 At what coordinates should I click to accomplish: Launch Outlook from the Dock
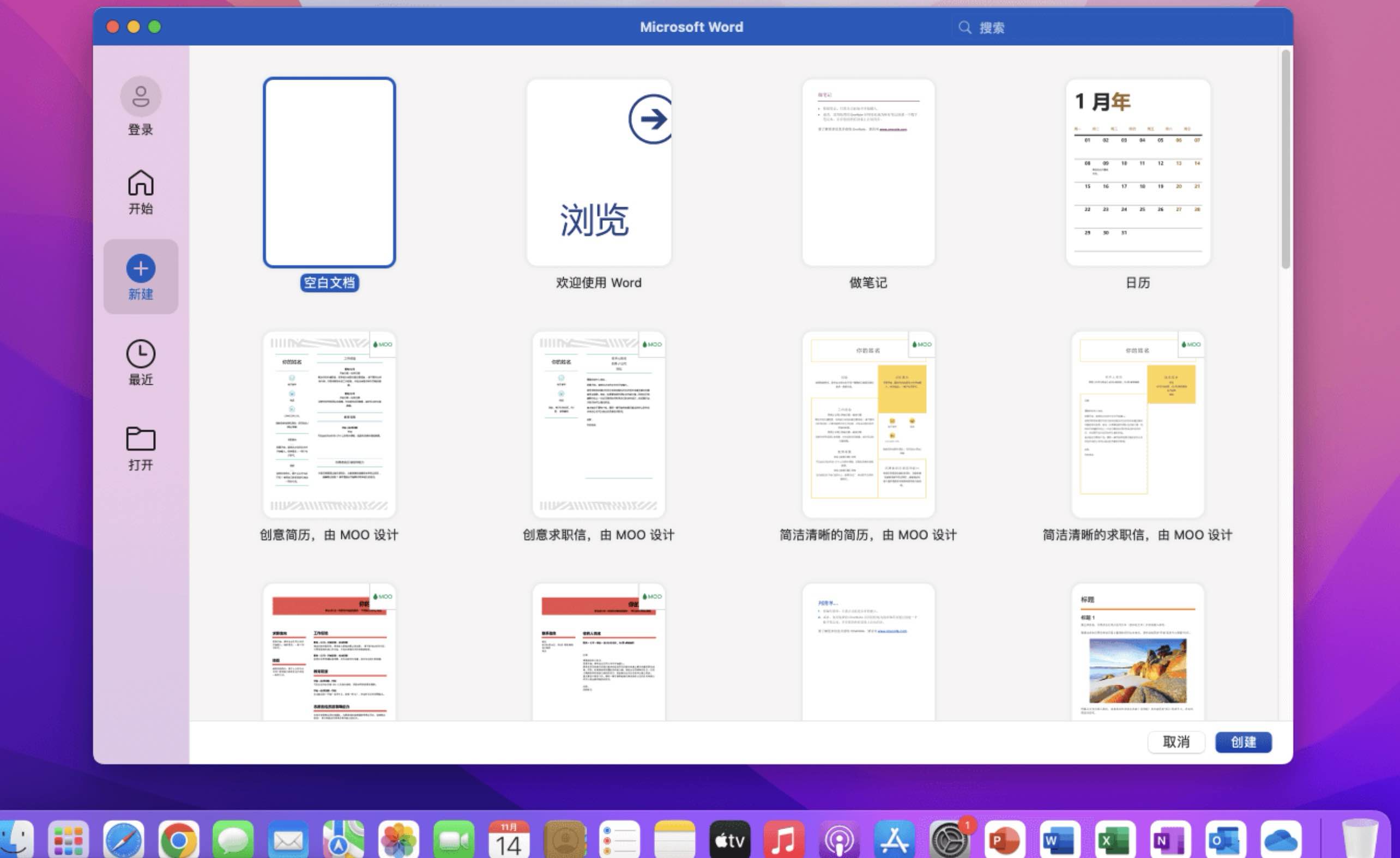(1225, 840)
